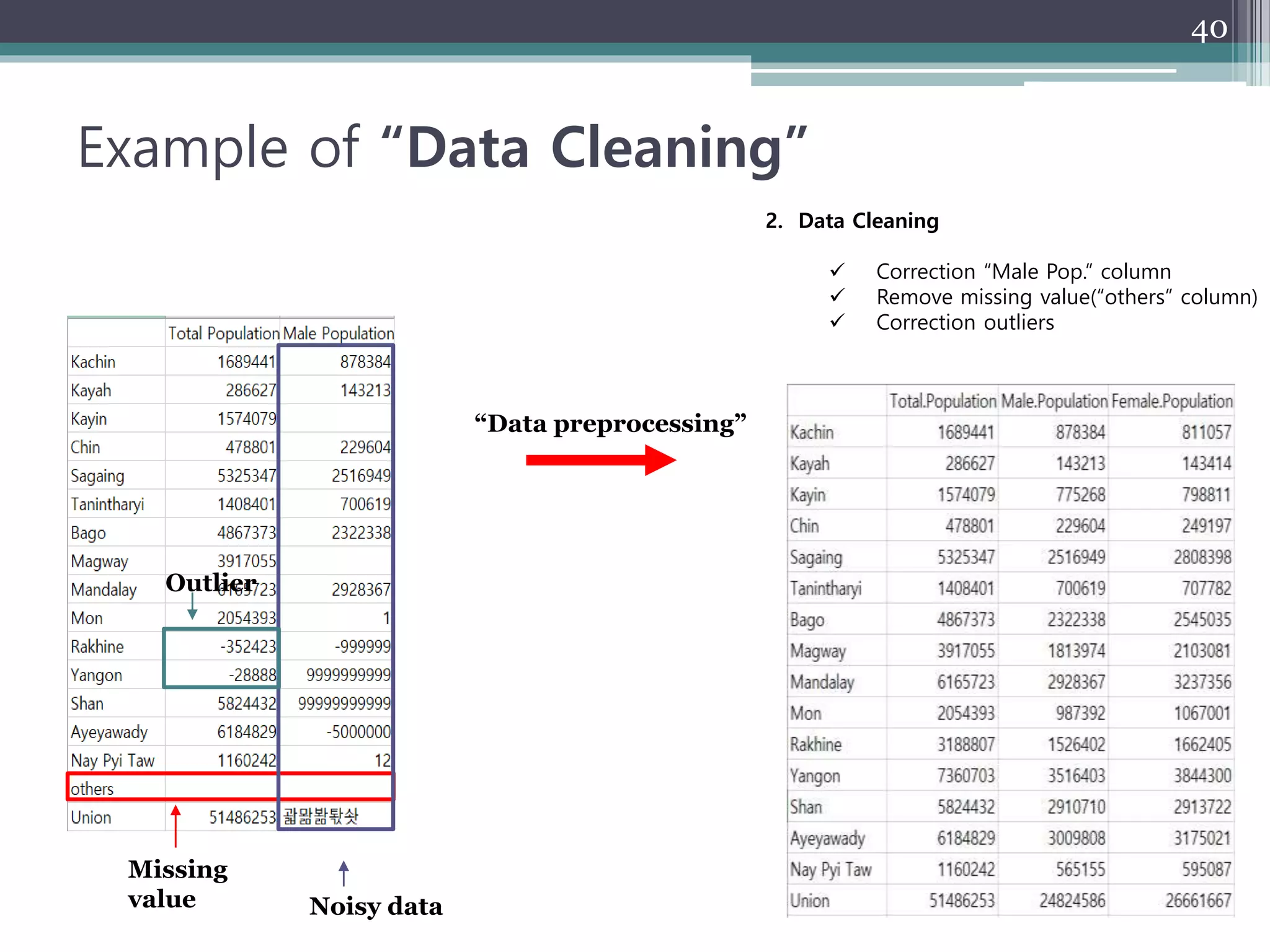Click the bullet "Correction 'Male Pop.' column"
This screenshot has width=1270, height=952.
point(1023,271)
